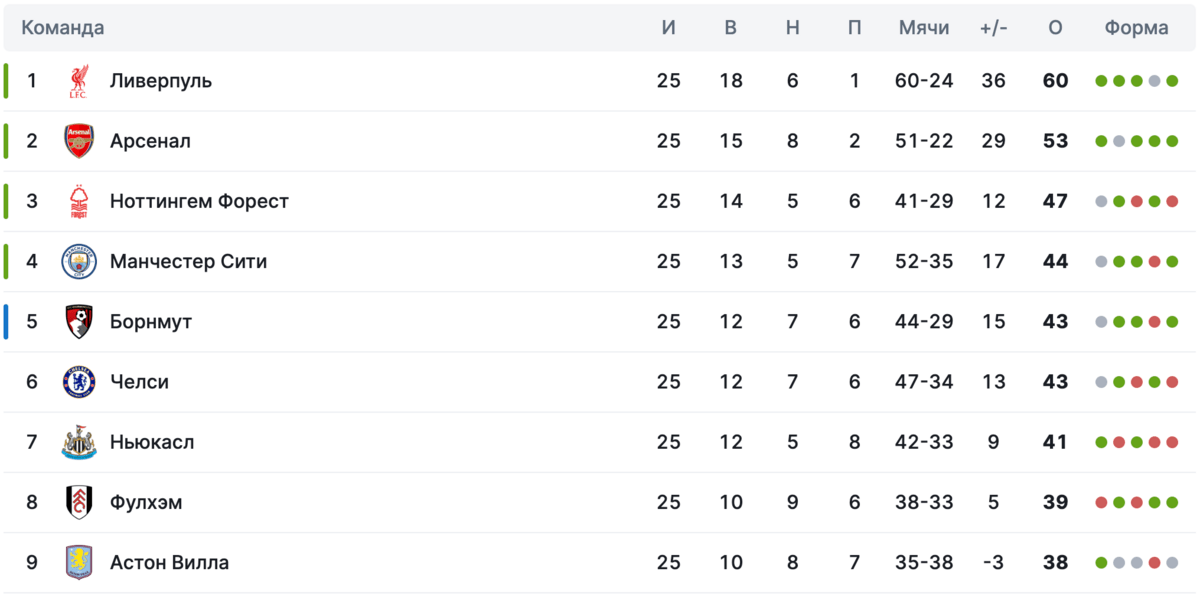Click Fulham's first red form dot
This screenshot has width=1200, height=594.
click(x=1101, y=502)
